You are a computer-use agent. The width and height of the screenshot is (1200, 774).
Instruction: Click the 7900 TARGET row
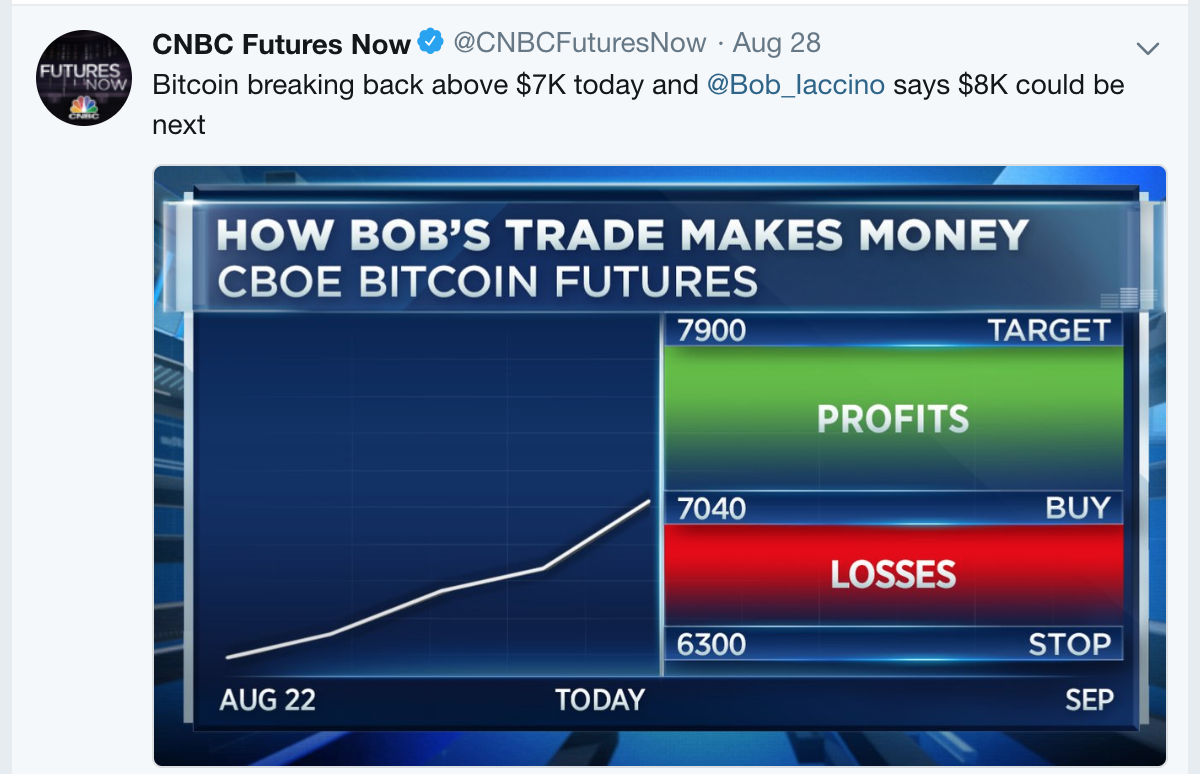894,330
